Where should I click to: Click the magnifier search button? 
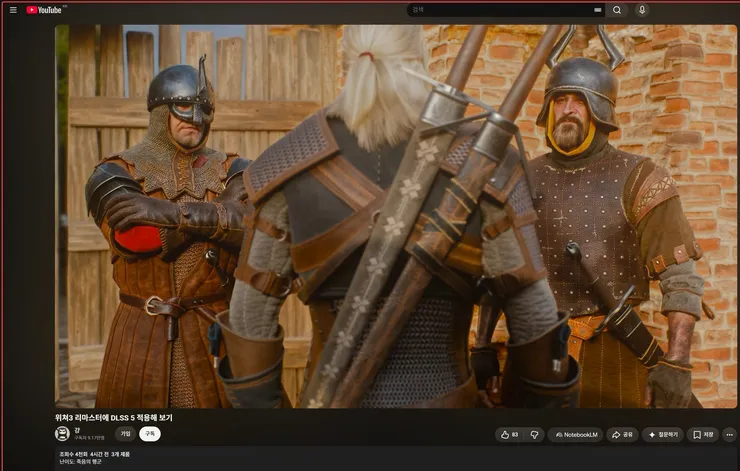(x=617, y=10)
